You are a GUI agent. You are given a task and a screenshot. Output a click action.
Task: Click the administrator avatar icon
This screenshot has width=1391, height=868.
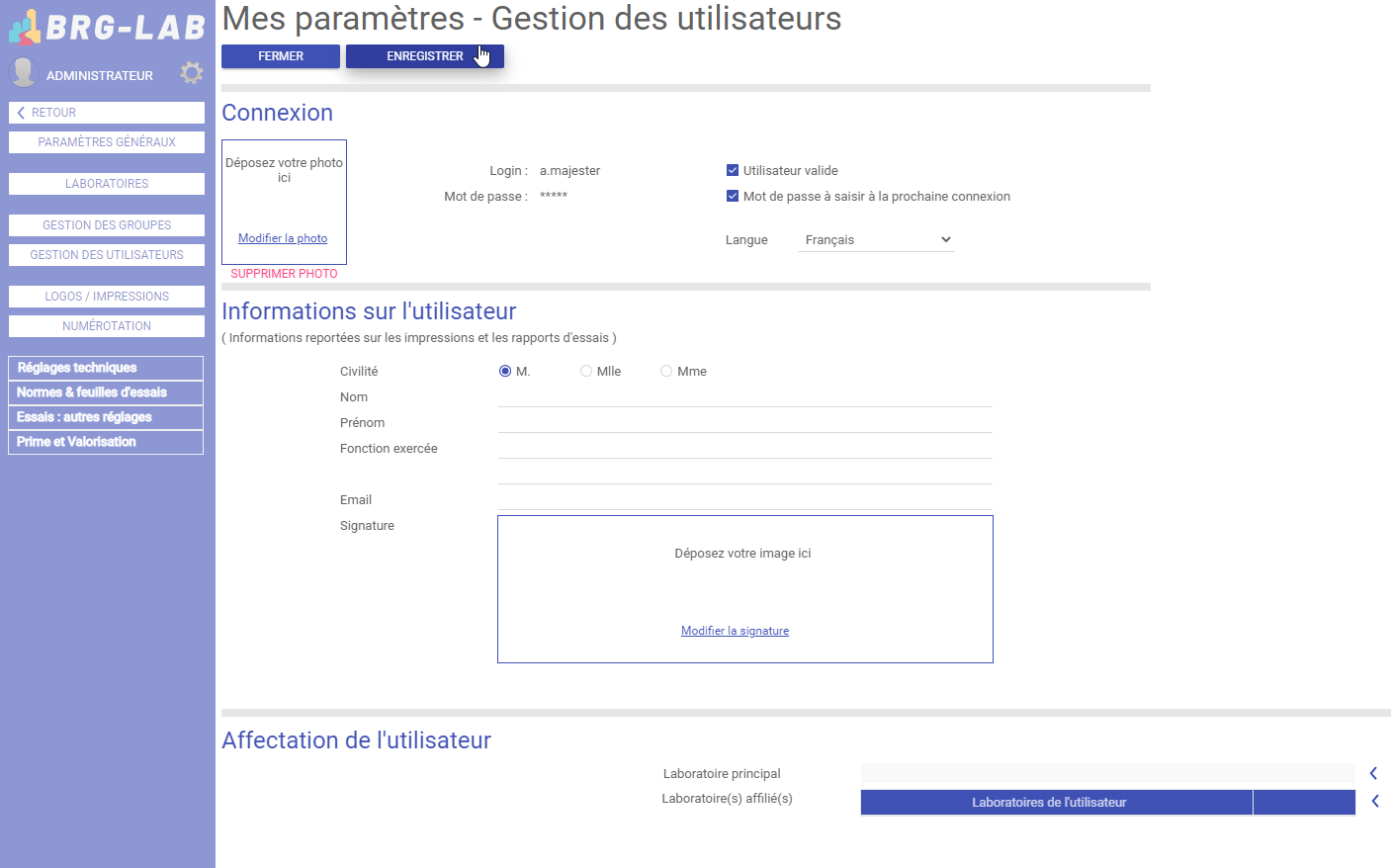(x=23, y=73)
